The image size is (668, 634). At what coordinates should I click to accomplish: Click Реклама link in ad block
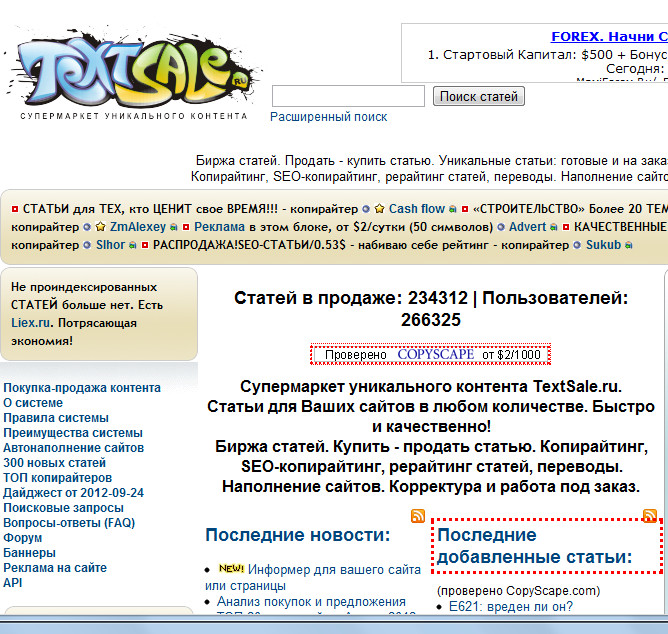pyautogui.click(x=219, y=227)
